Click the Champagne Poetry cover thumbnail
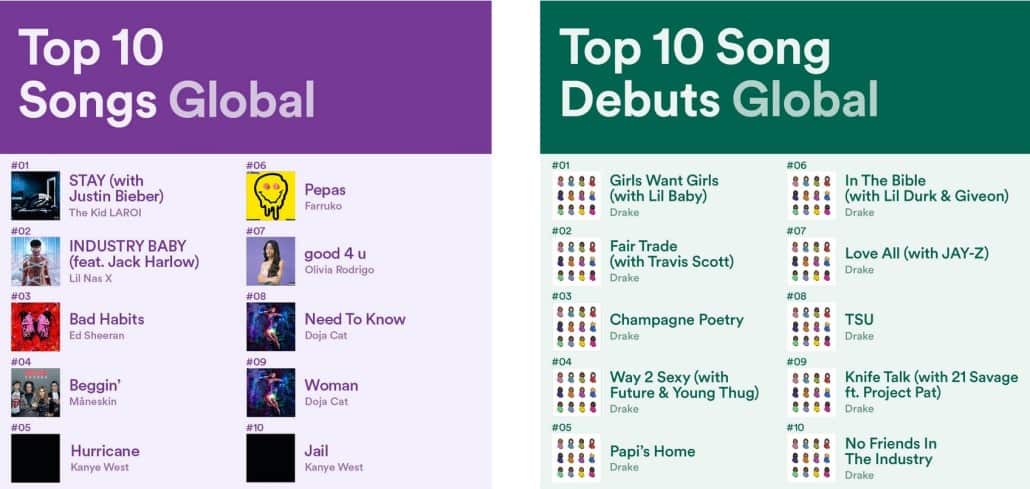Image resolution: width=1030 pixels, height=489 pixels. pos(575,327)
